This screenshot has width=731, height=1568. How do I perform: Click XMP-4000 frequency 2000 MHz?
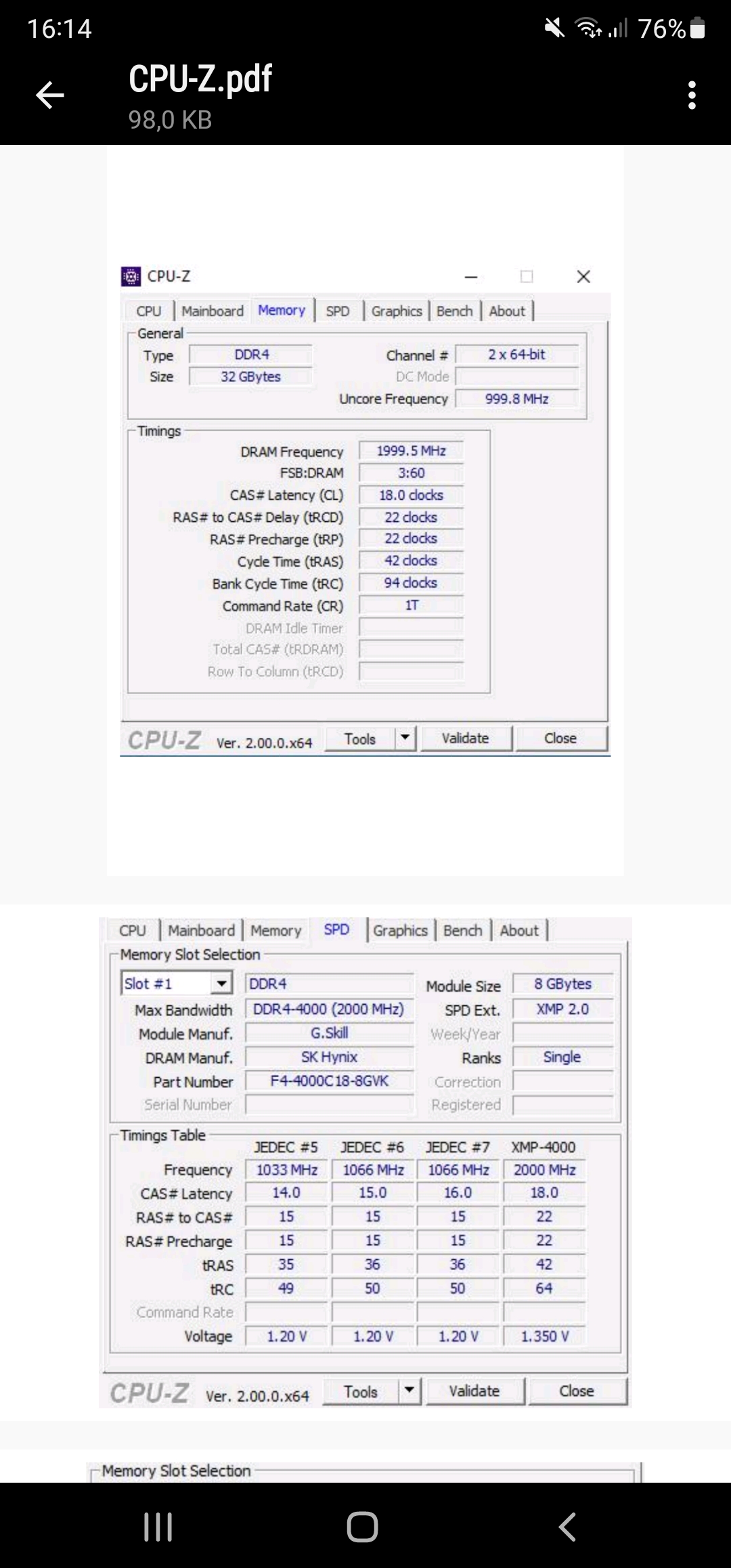pos(544,1169)
